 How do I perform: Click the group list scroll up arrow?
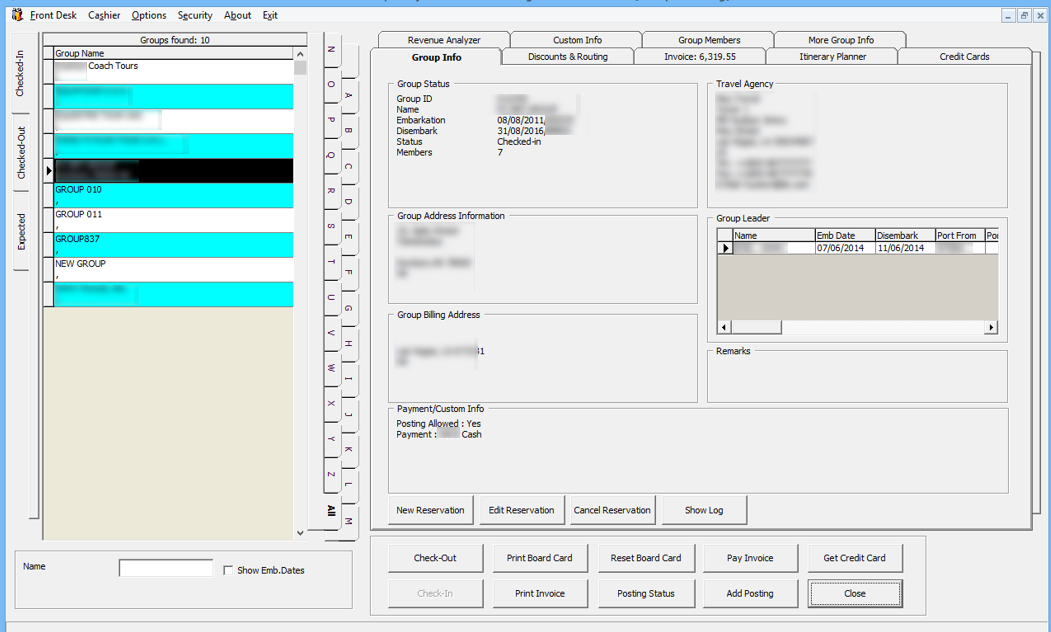[x=300, y=54]
